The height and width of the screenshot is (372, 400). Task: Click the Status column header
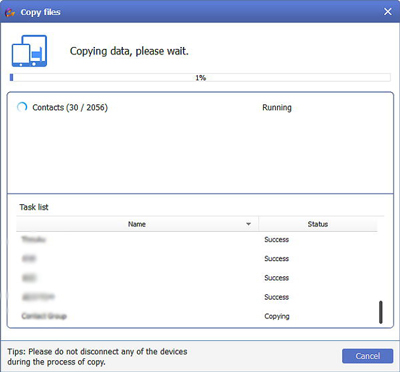coord(318,224)
